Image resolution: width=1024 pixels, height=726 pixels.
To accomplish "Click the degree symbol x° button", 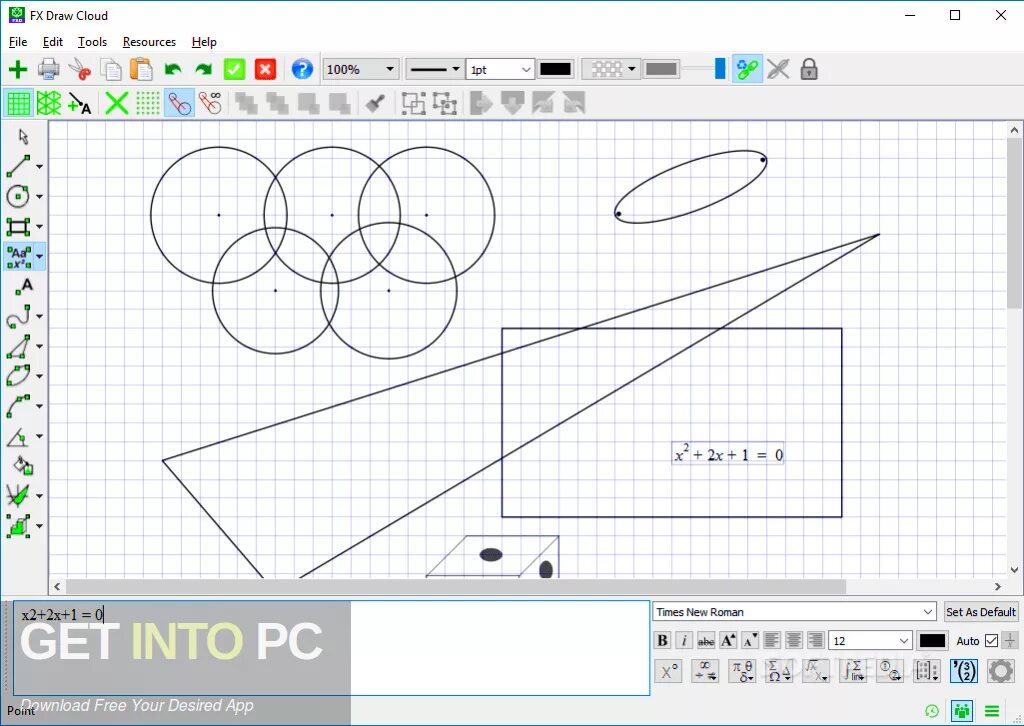I will coord(668,671).
